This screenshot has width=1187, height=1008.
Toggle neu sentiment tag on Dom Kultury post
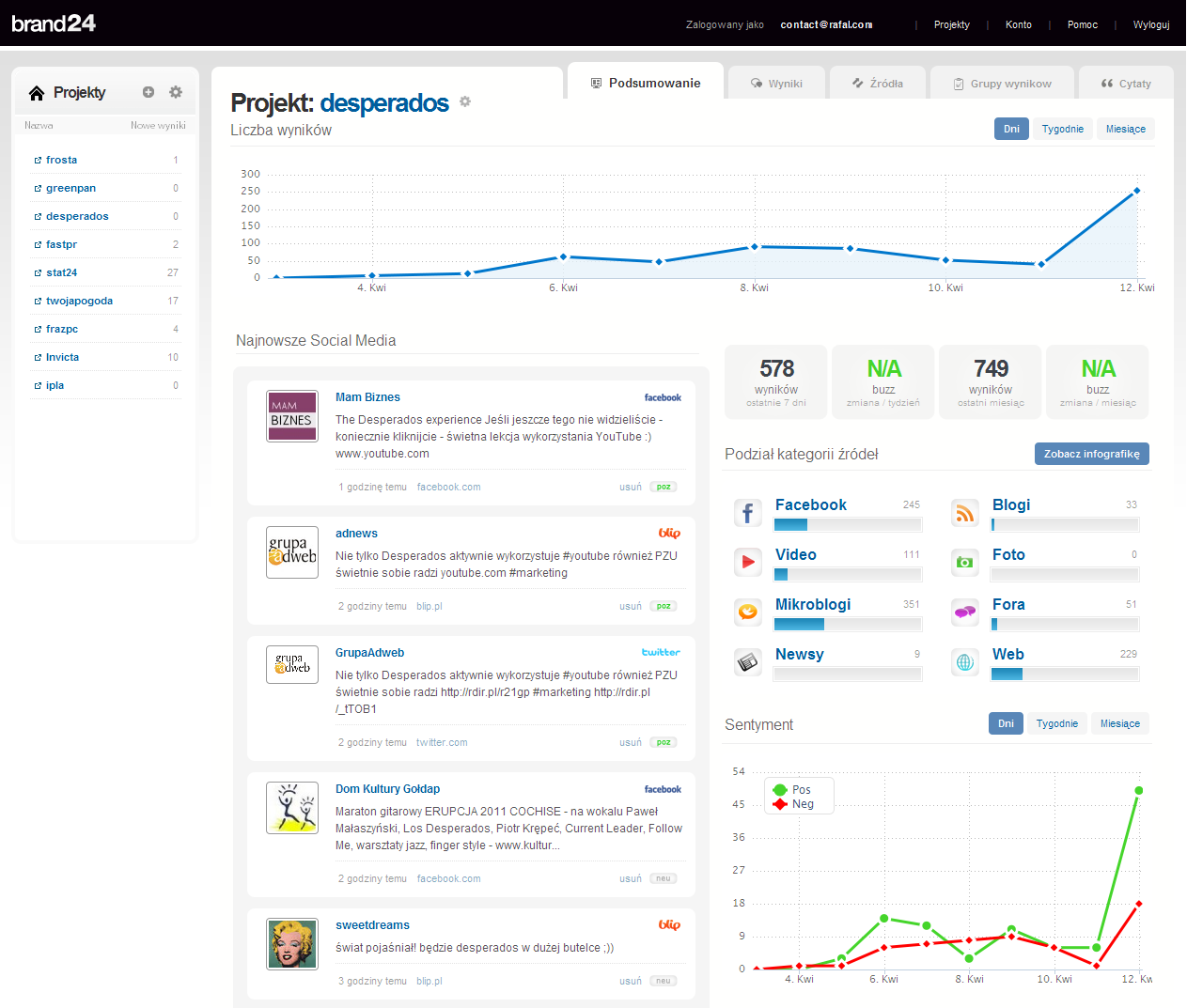click(664, 878)
